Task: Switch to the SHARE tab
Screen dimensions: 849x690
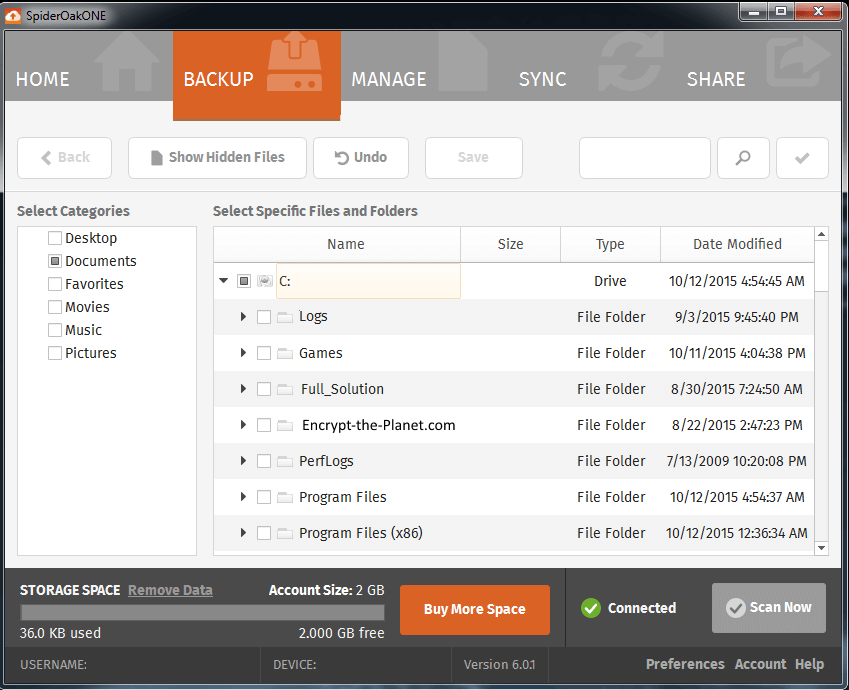Action: point(759,66)
